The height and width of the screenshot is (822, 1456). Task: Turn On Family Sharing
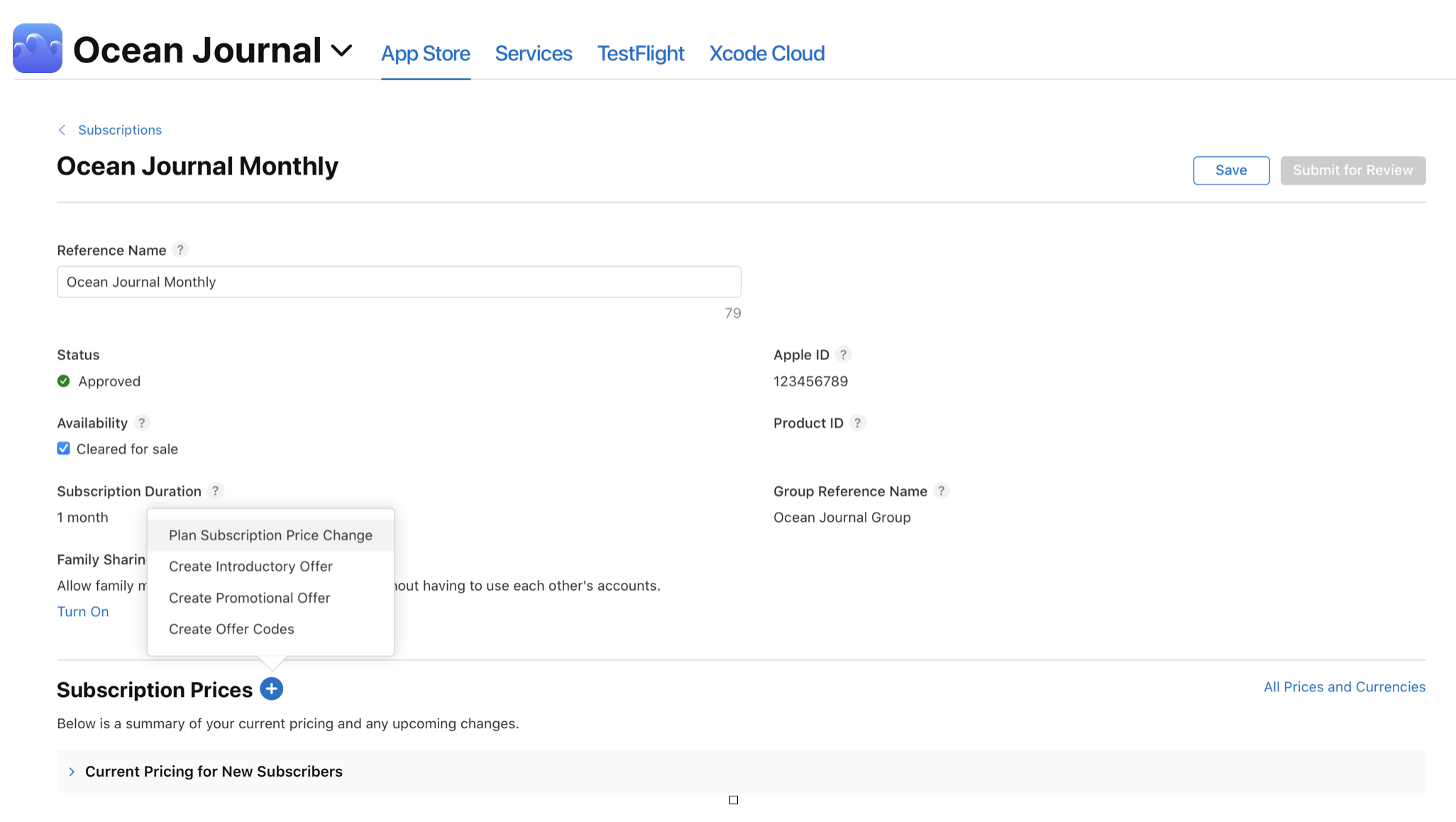(82, 611)
